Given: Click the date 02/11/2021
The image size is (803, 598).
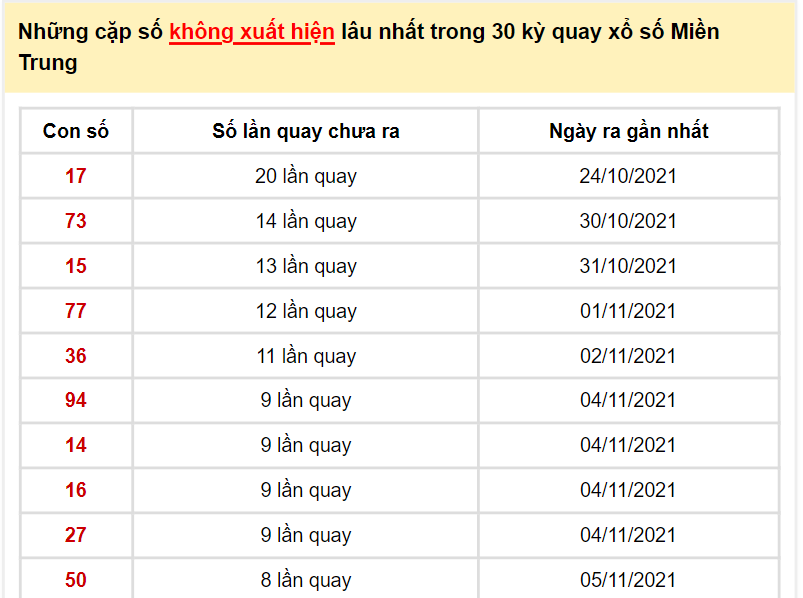Looking at the screenshot, I should 628,356.
